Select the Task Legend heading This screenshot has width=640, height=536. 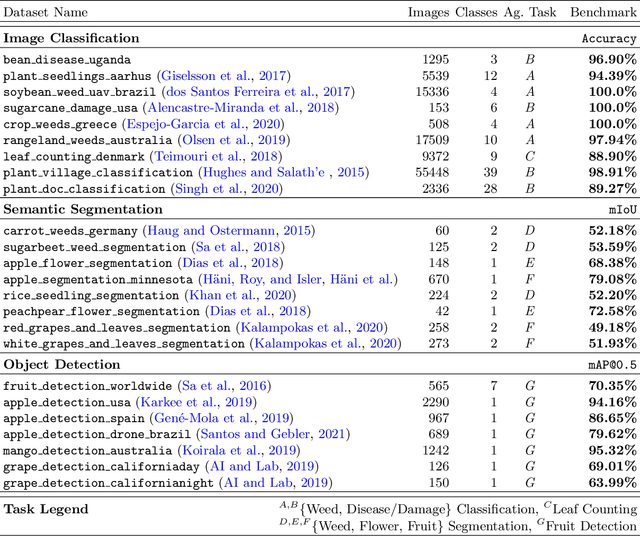(46, 509)
